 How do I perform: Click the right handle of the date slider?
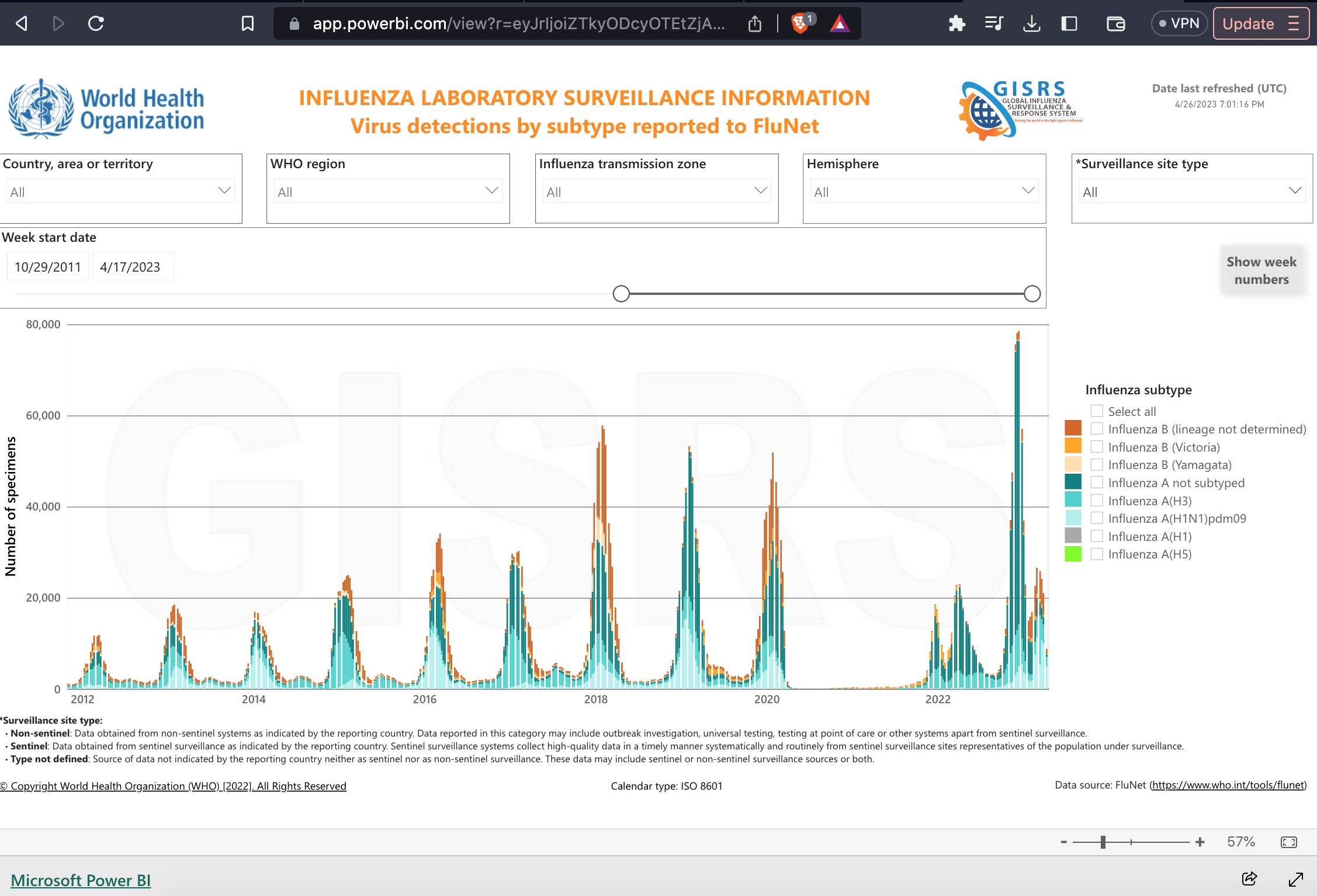(1032, 294)
